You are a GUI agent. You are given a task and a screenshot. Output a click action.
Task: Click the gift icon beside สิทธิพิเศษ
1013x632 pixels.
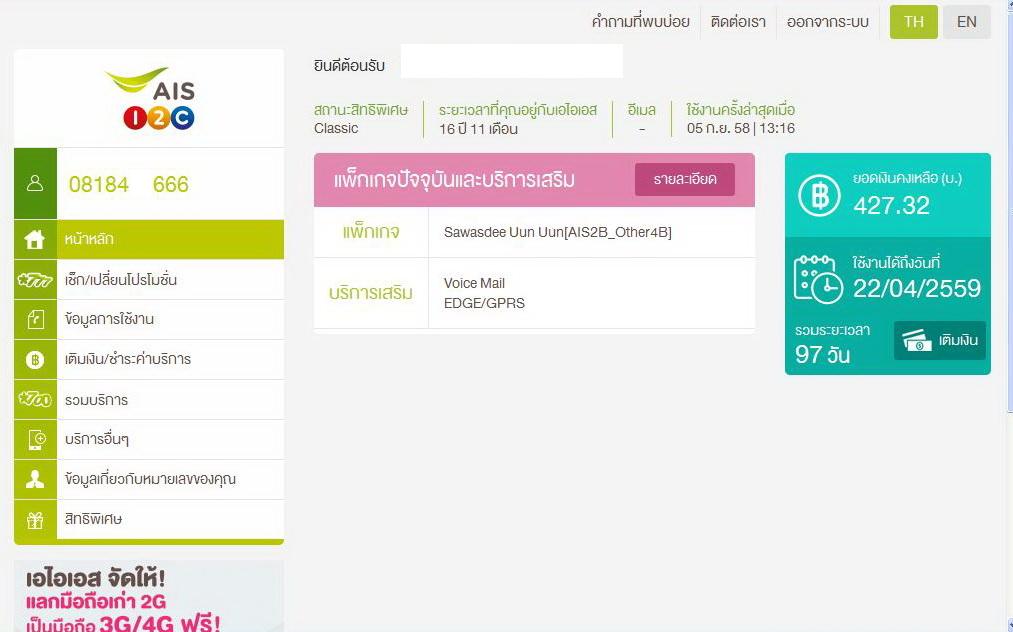pos(35,519)
